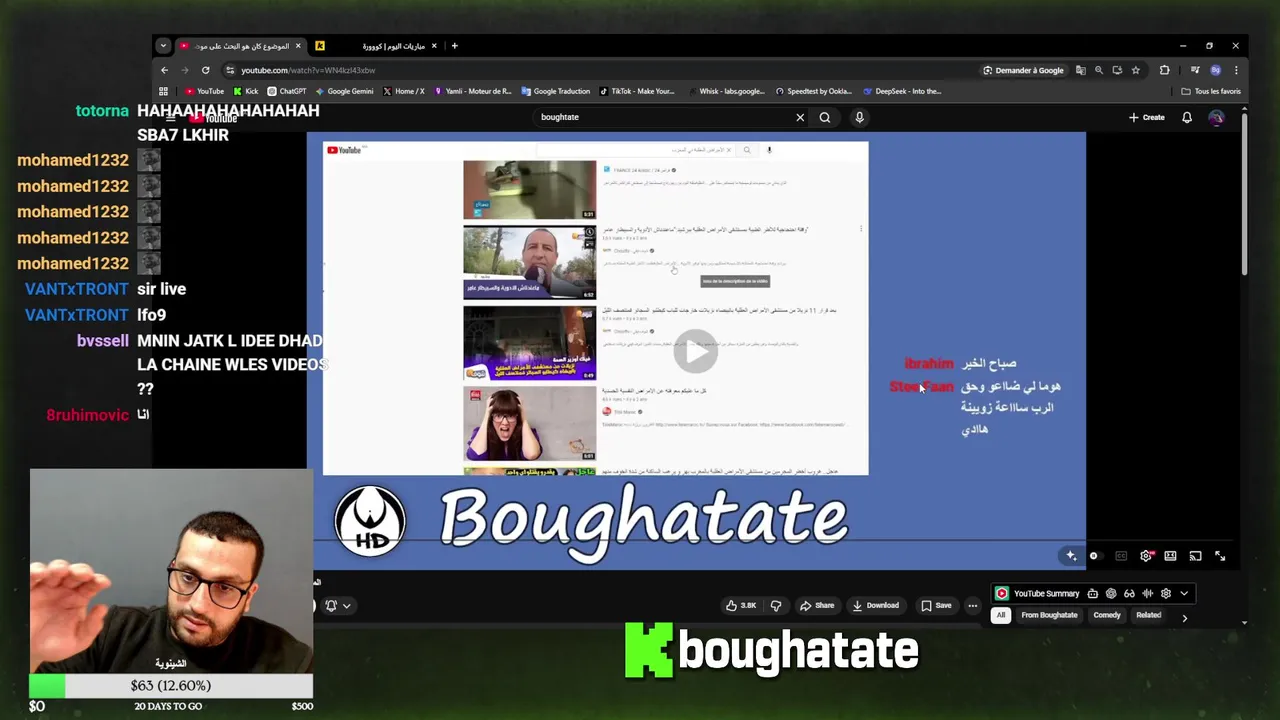Focus the youtube.com address bar
The width and height of the screenshot is (1280, 720).
point(600,70)
